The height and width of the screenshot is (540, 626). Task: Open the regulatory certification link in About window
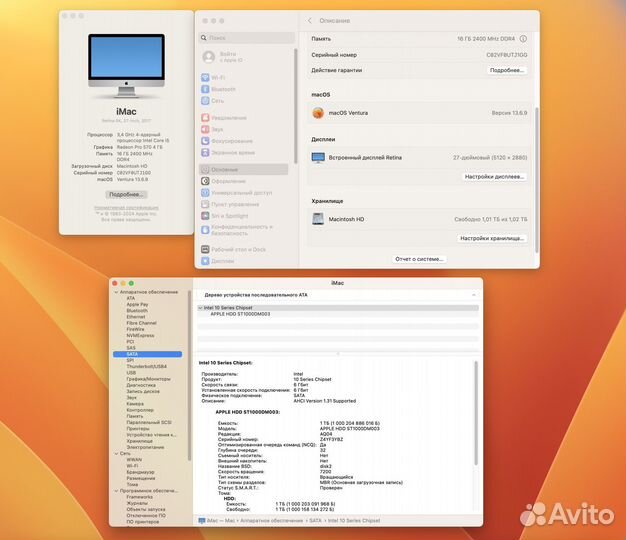click(x=126, y=208)
